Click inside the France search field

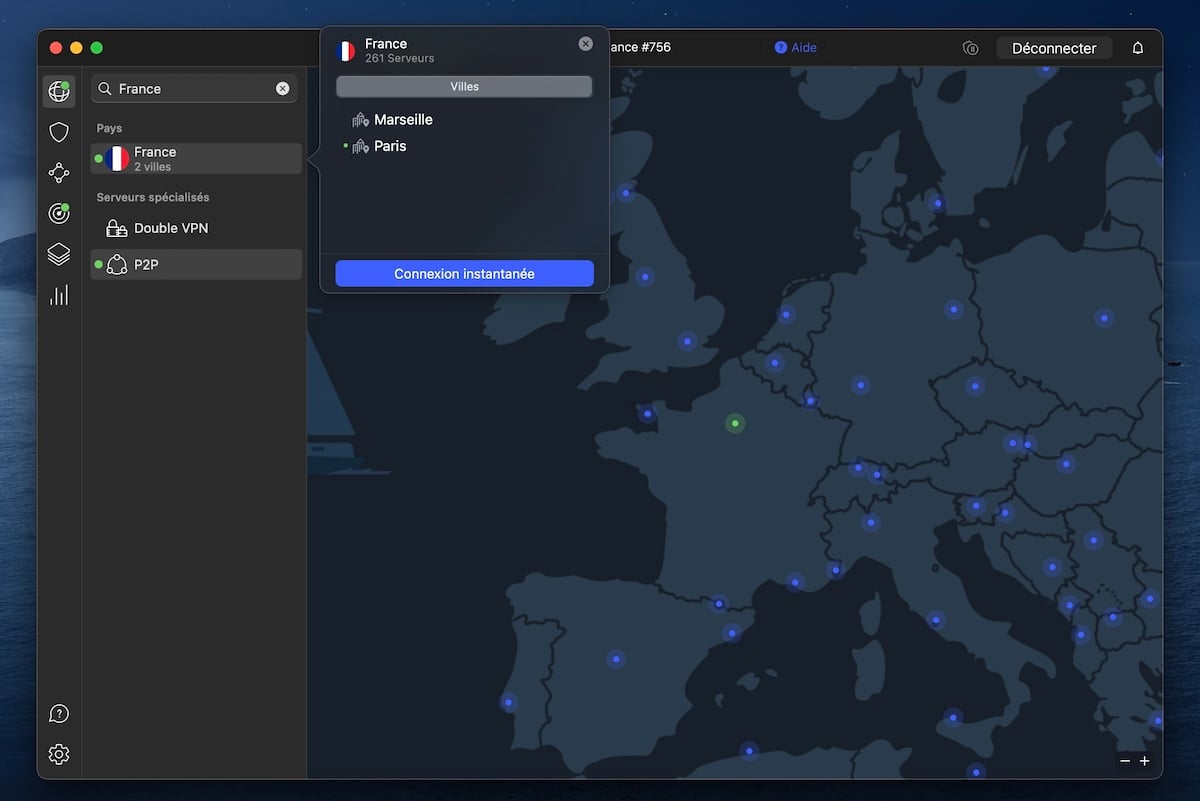pos(194,89)
